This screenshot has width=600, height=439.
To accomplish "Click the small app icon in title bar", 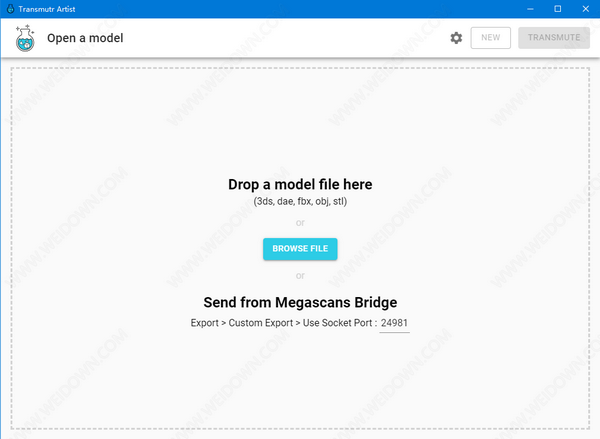I will click(9, 8).
